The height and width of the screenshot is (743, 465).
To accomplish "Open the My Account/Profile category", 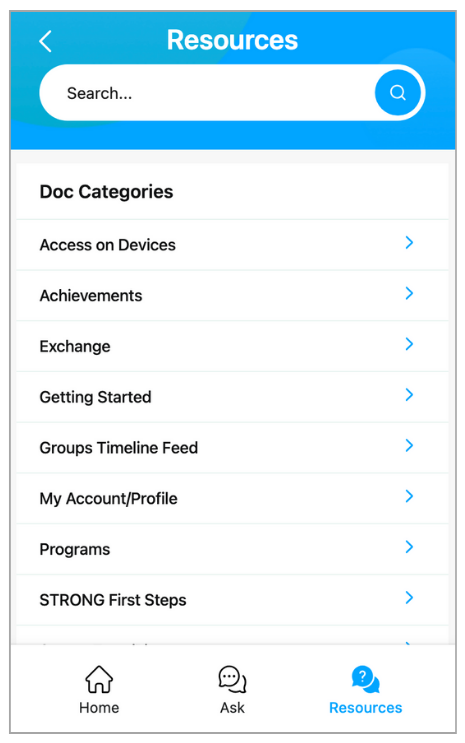I will pos(232,498).
